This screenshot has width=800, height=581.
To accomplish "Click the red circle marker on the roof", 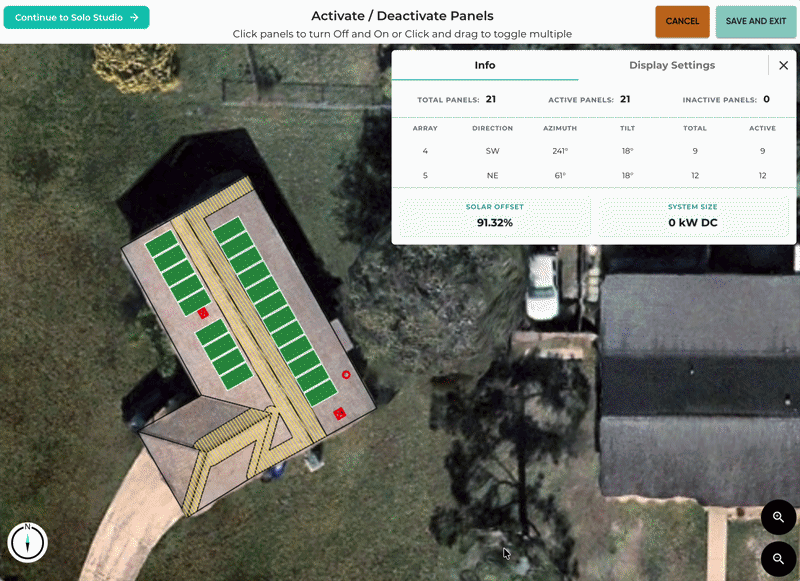I will coord(346,375).
